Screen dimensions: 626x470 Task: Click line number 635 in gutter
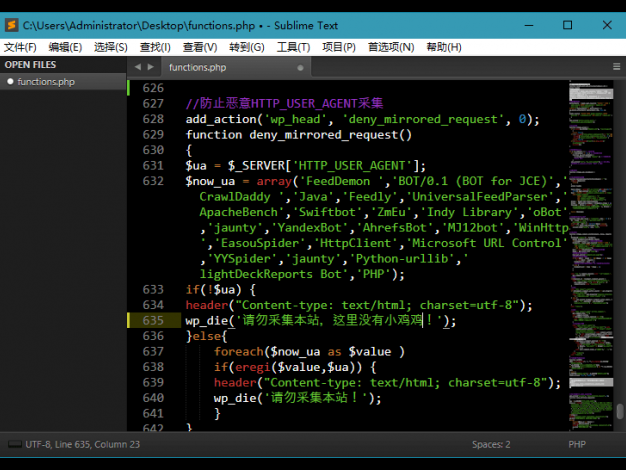click(153, 320)
